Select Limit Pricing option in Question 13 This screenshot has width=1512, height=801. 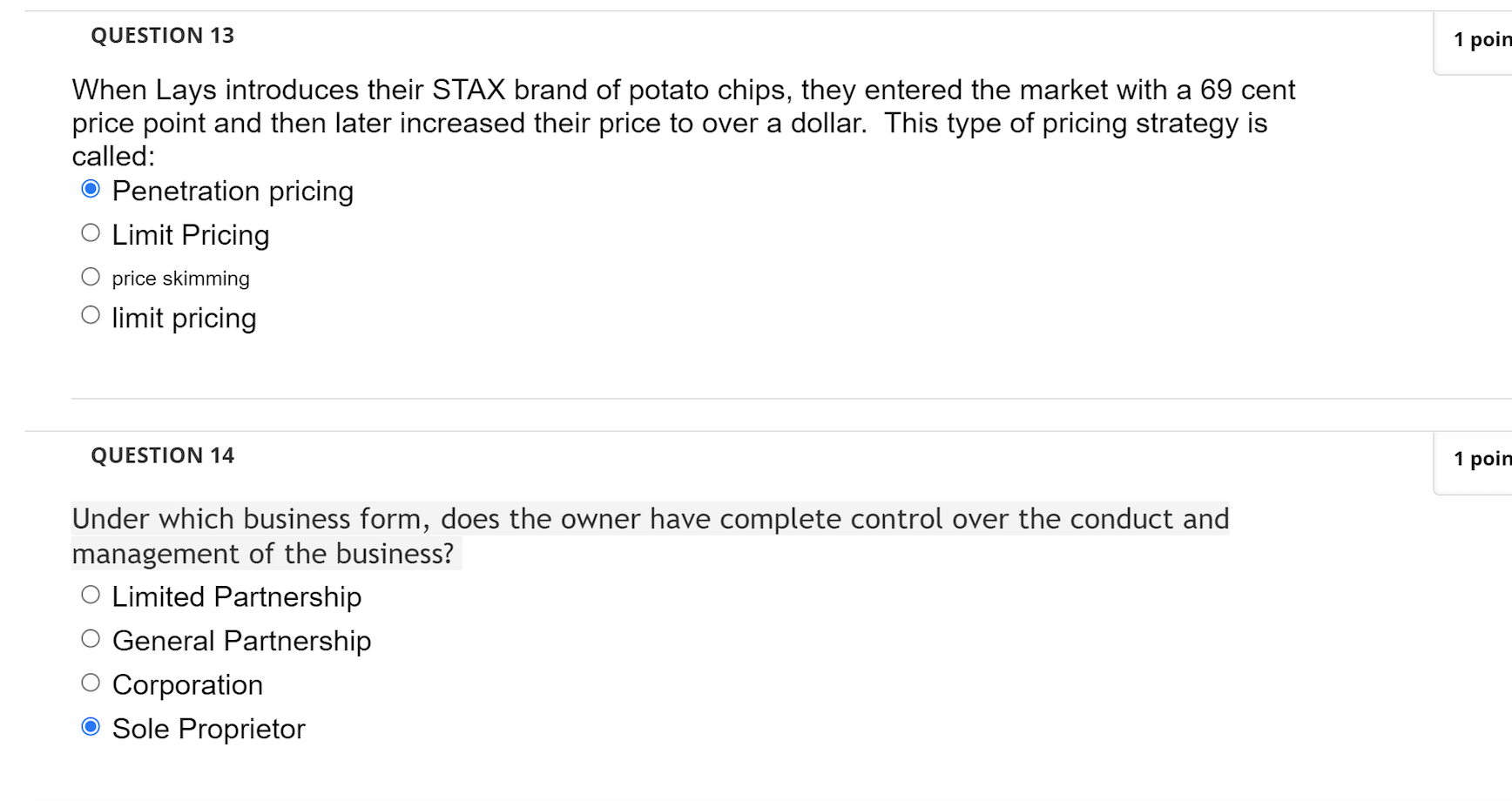(x=90, y=232)
